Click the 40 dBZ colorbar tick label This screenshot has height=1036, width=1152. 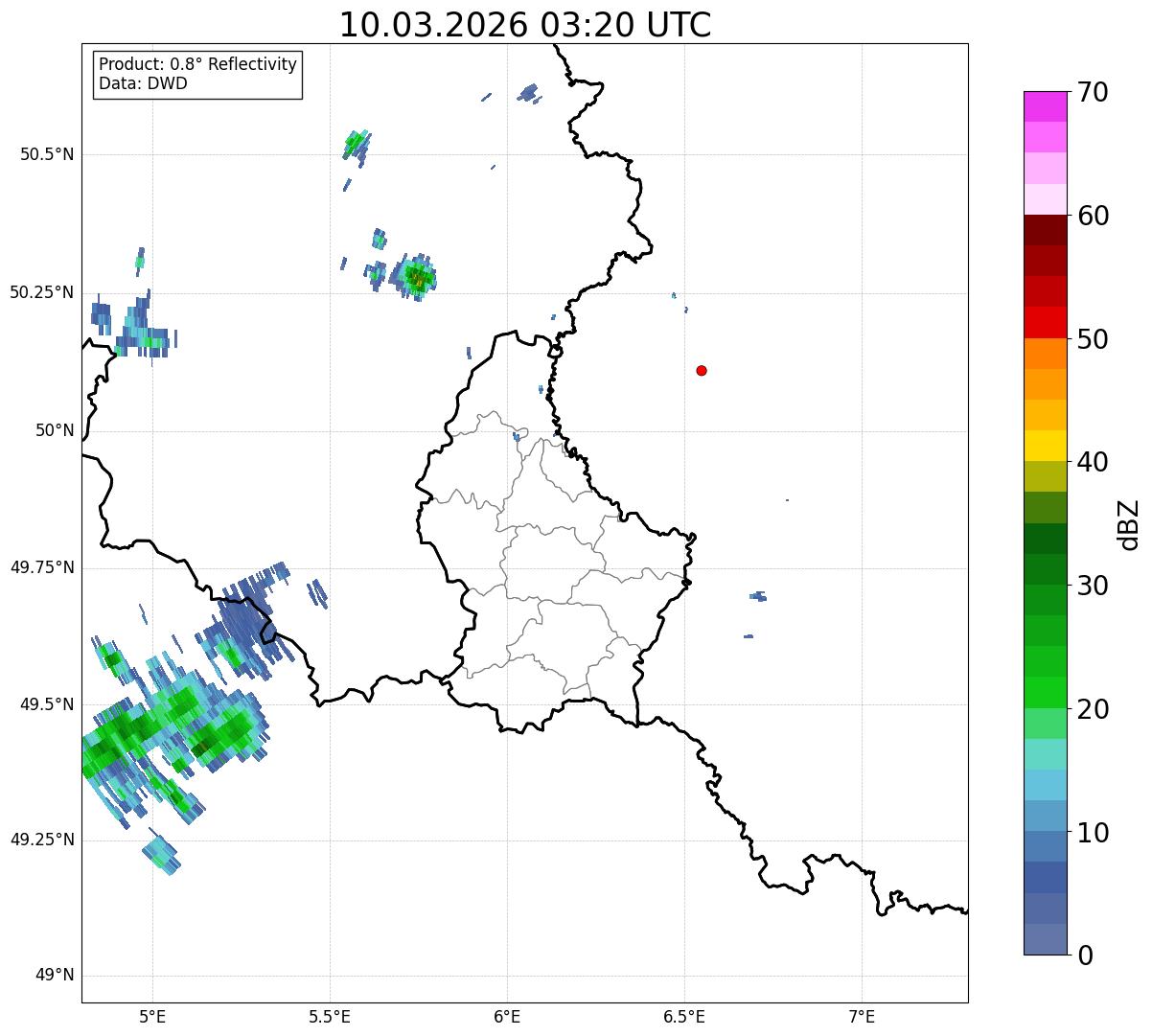click(1093, 462)
